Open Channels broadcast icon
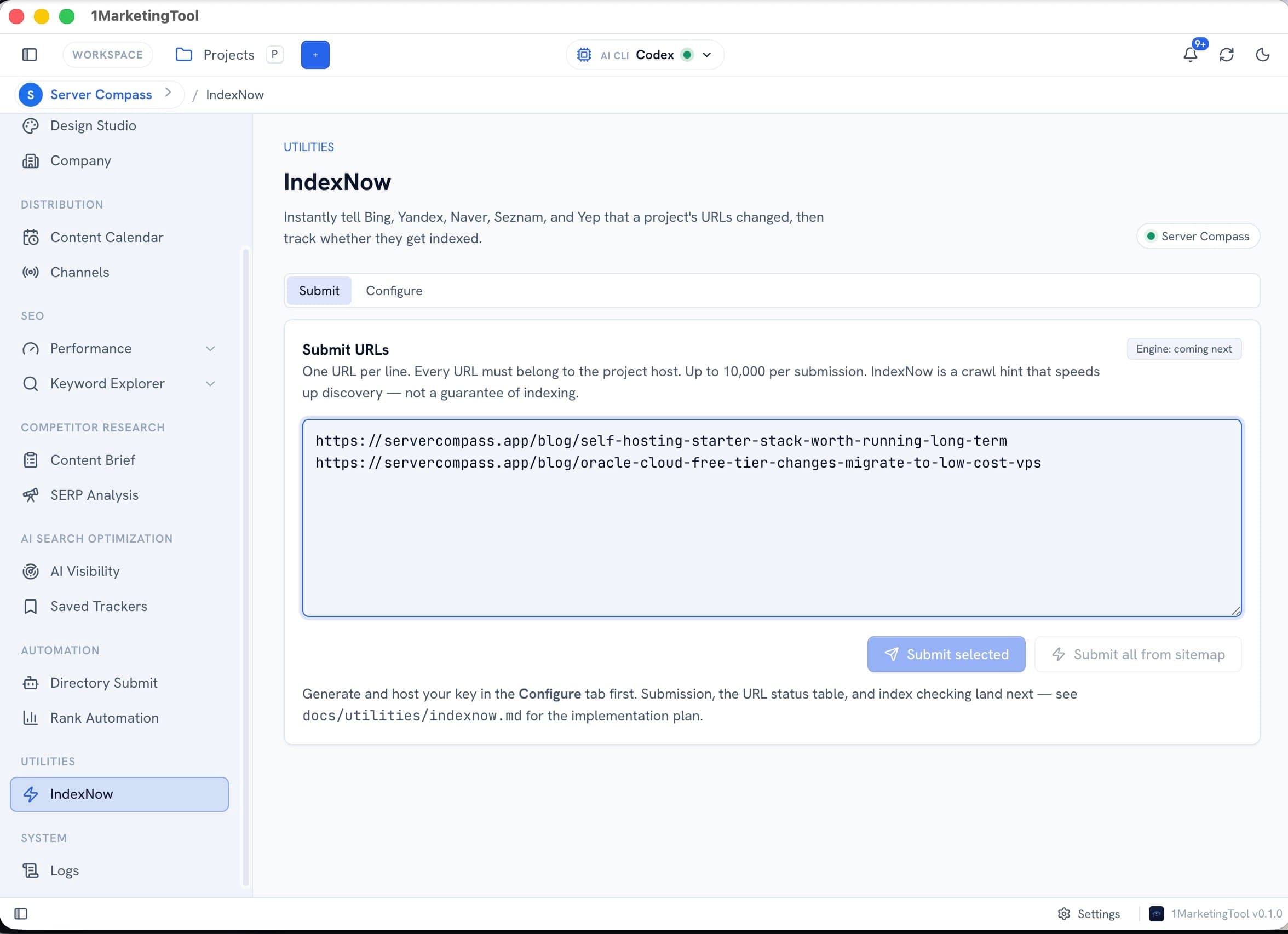 click(x=31, y=272)
